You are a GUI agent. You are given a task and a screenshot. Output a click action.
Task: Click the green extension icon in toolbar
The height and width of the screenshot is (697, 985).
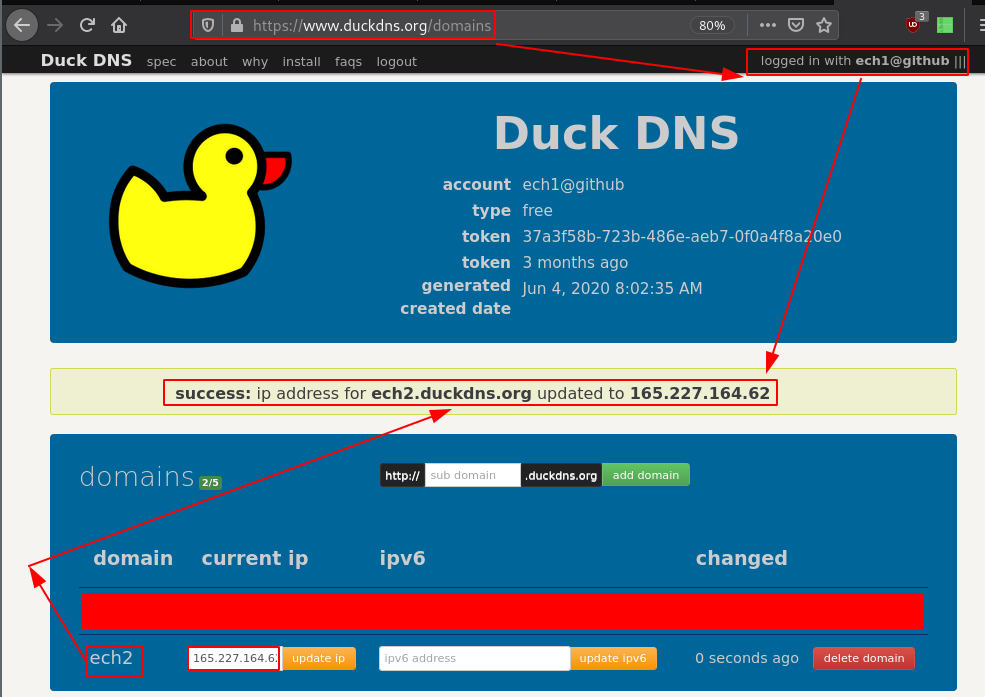[x=945, y=25]
